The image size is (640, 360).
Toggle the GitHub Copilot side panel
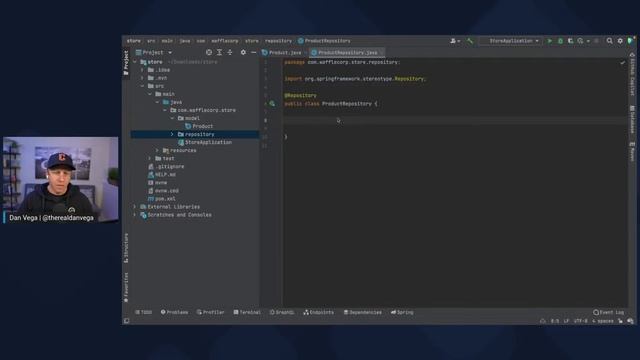pyautogui.click(x=632, y=75)
